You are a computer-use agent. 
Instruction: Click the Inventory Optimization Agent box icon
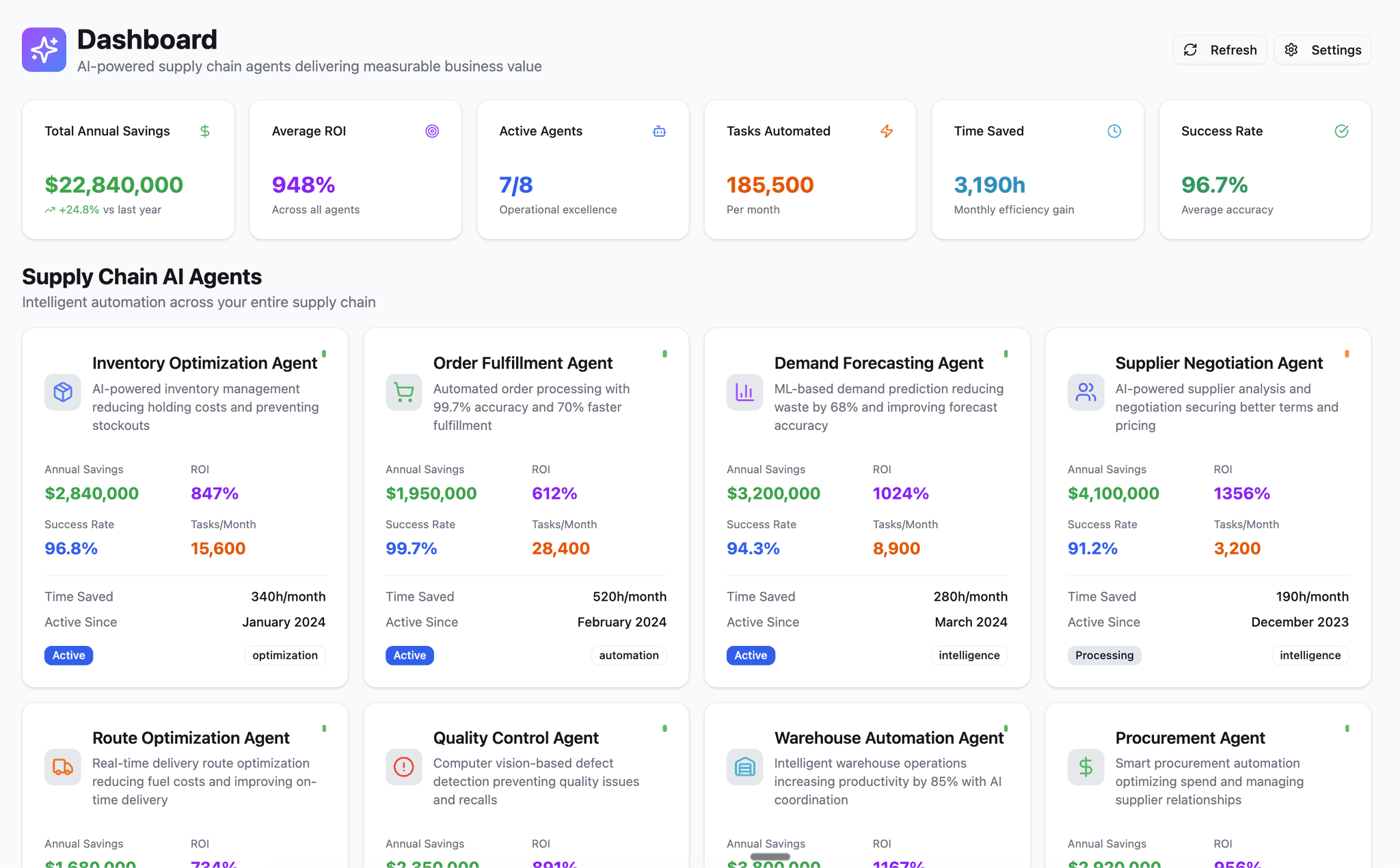63,392
